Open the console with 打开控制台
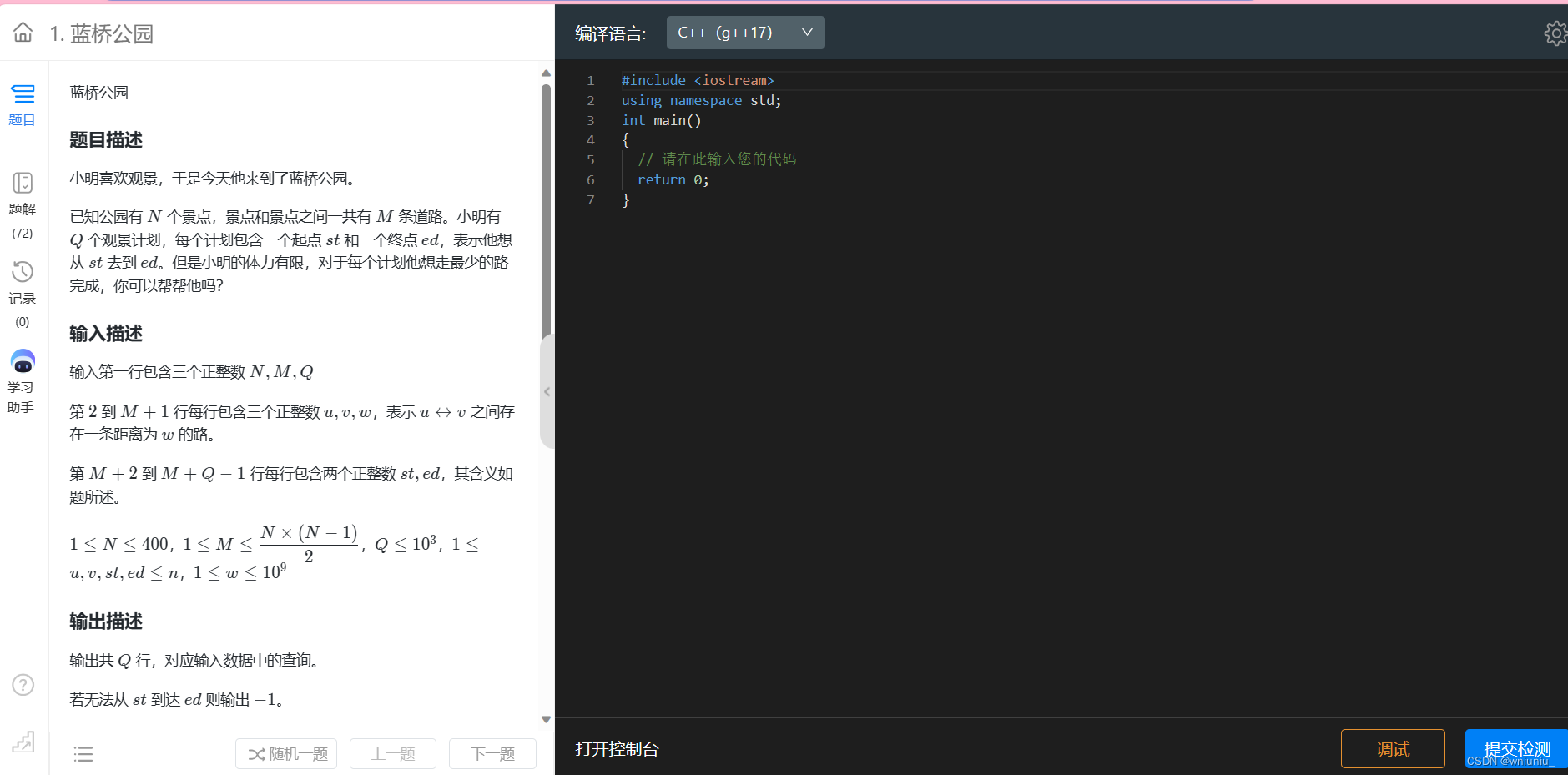This screenshot has height=775, width=1568. point(617,749)
